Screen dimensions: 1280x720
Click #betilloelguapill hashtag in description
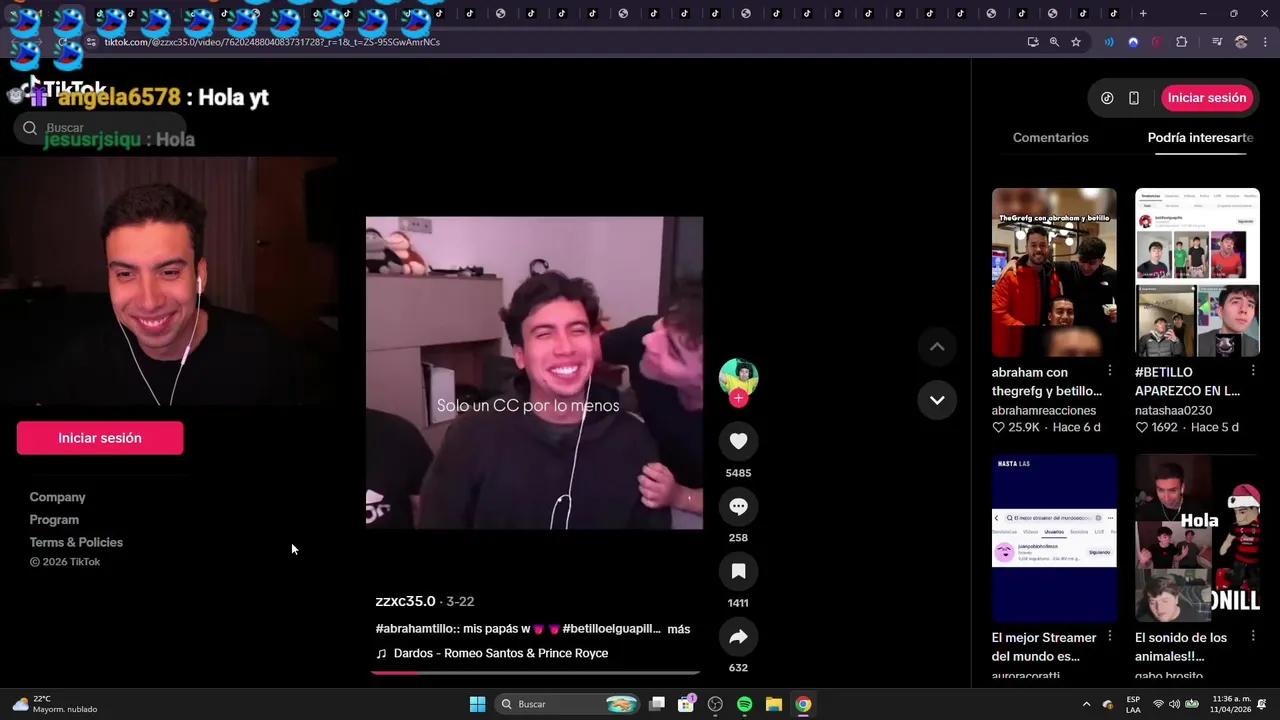611,629
